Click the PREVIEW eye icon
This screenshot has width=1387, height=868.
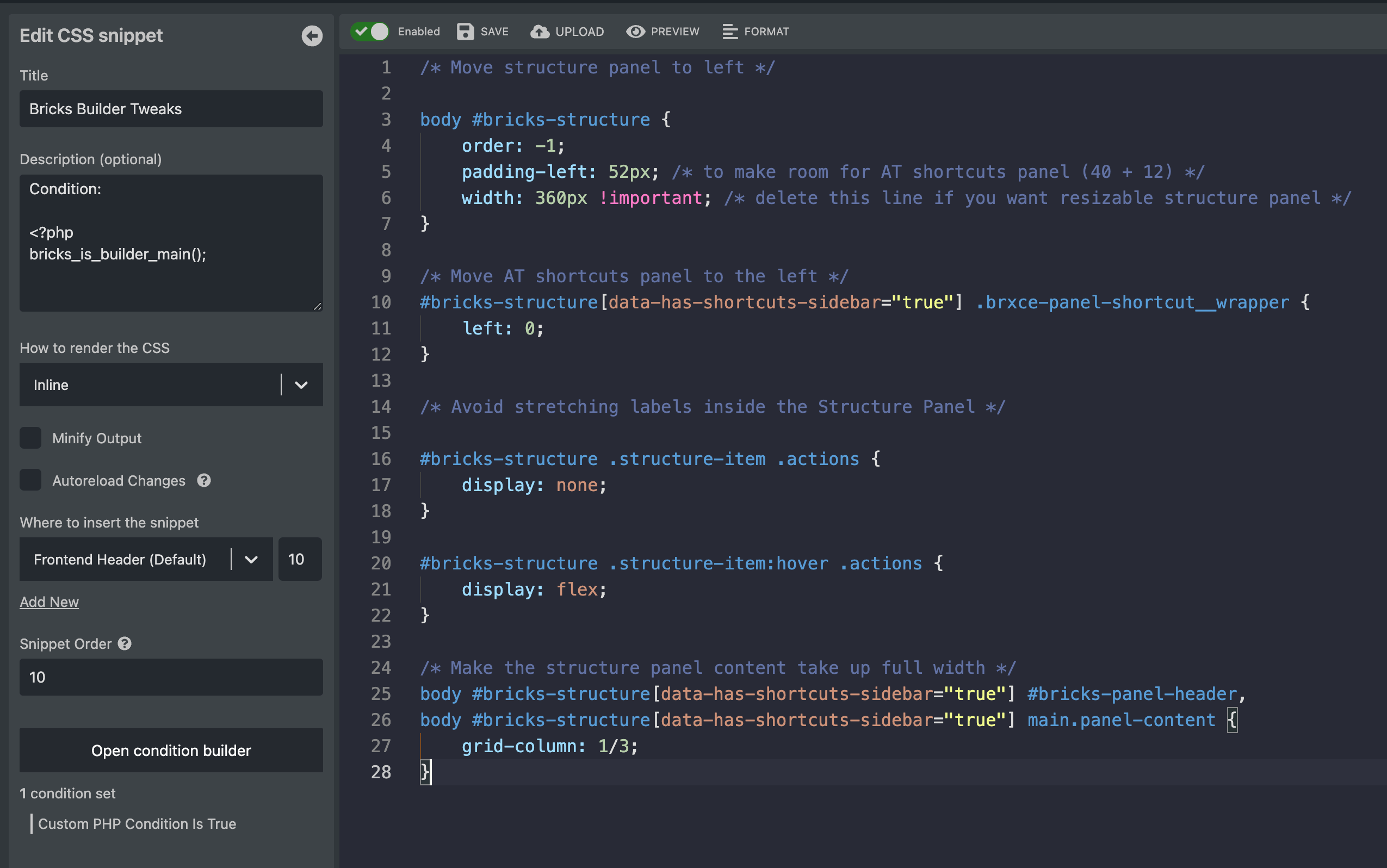coord(635,32)
